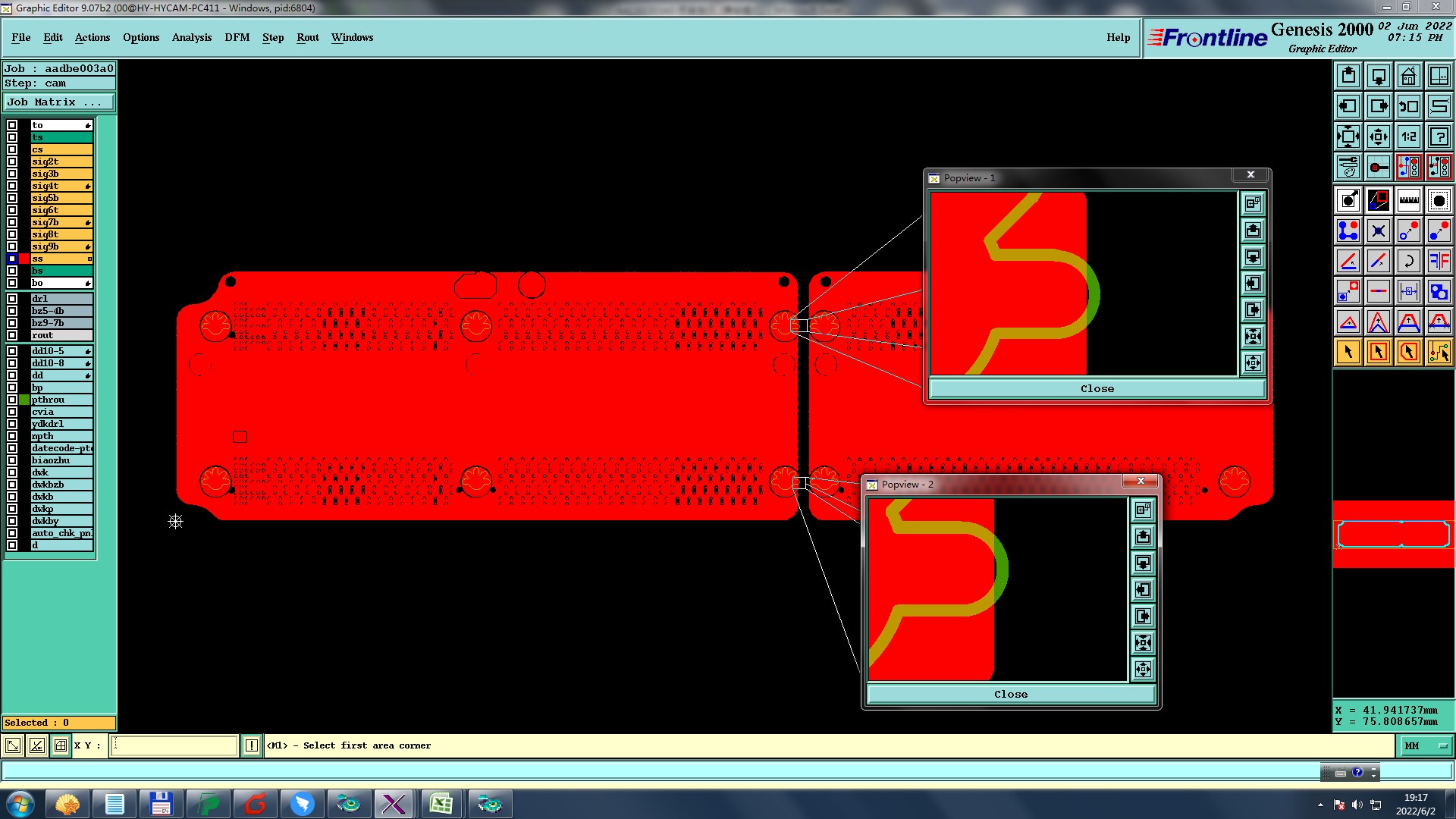Image resolution: width=1456 pixels, height=819 pixels.
Task: Select the mirror feature FF tool
Action: pyautogui.click(x=1439, y=261)
